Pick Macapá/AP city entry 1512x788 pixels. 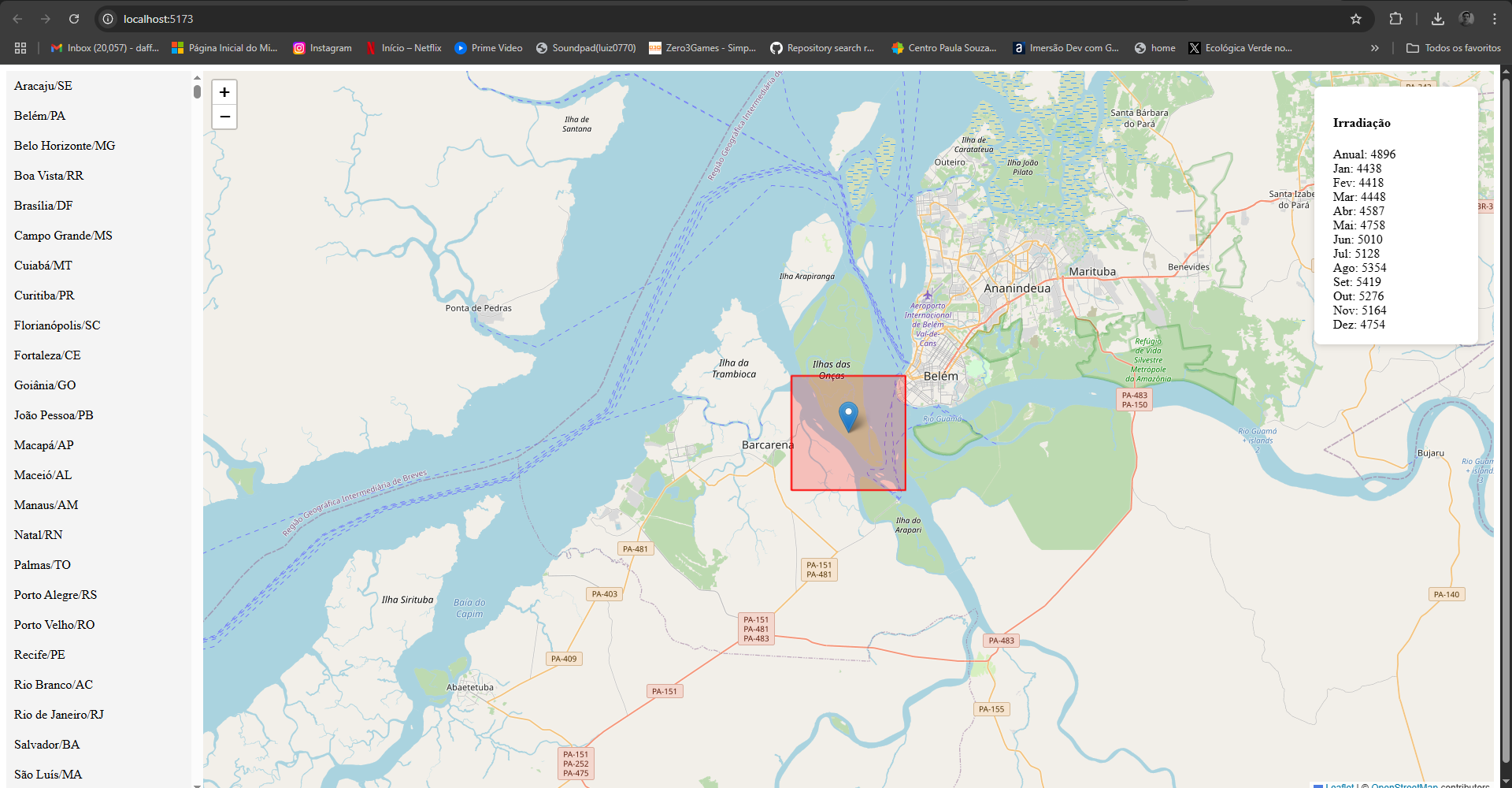point(98,445)
